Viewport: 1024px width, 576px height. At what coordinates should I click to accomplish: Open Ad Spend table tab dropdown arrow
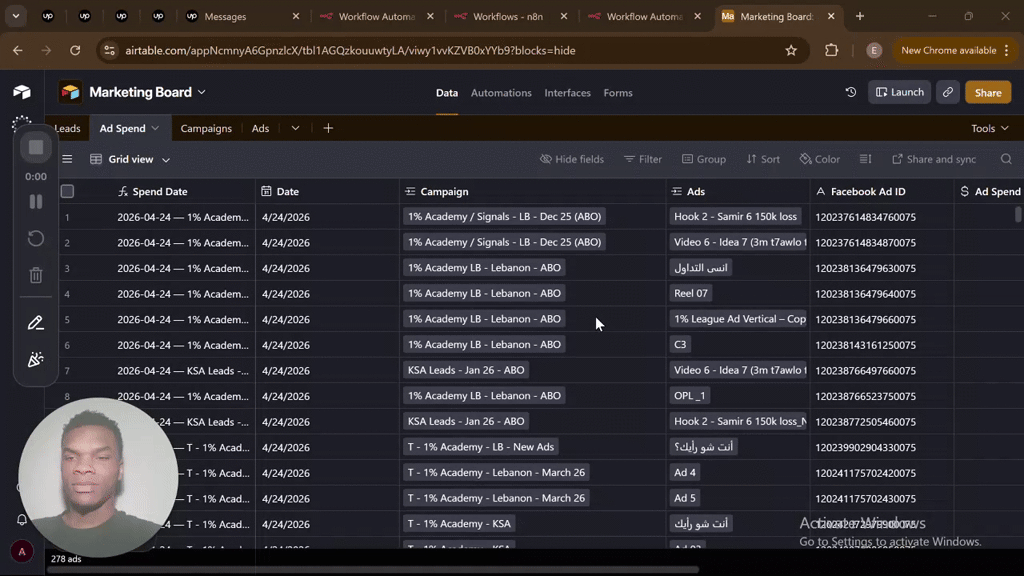point(155,128)
